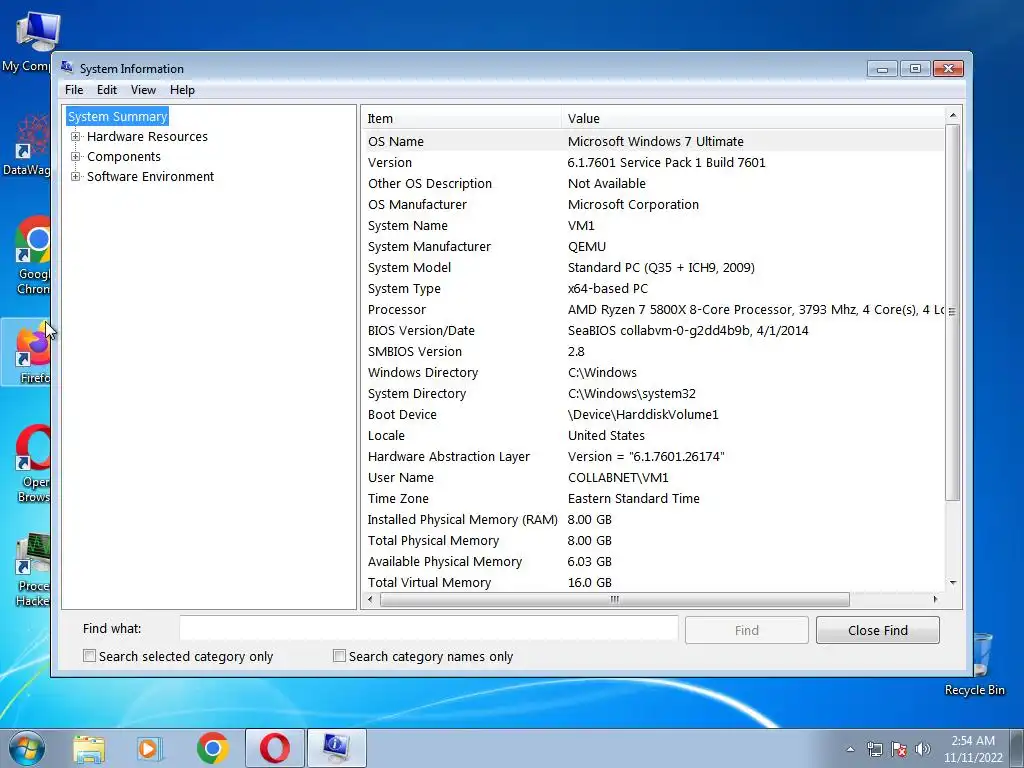The width and height of the screenshot is (1024, 768).
Task: Launch Windows Media Player from the taskbar
Action: click(x=150, y=748)
